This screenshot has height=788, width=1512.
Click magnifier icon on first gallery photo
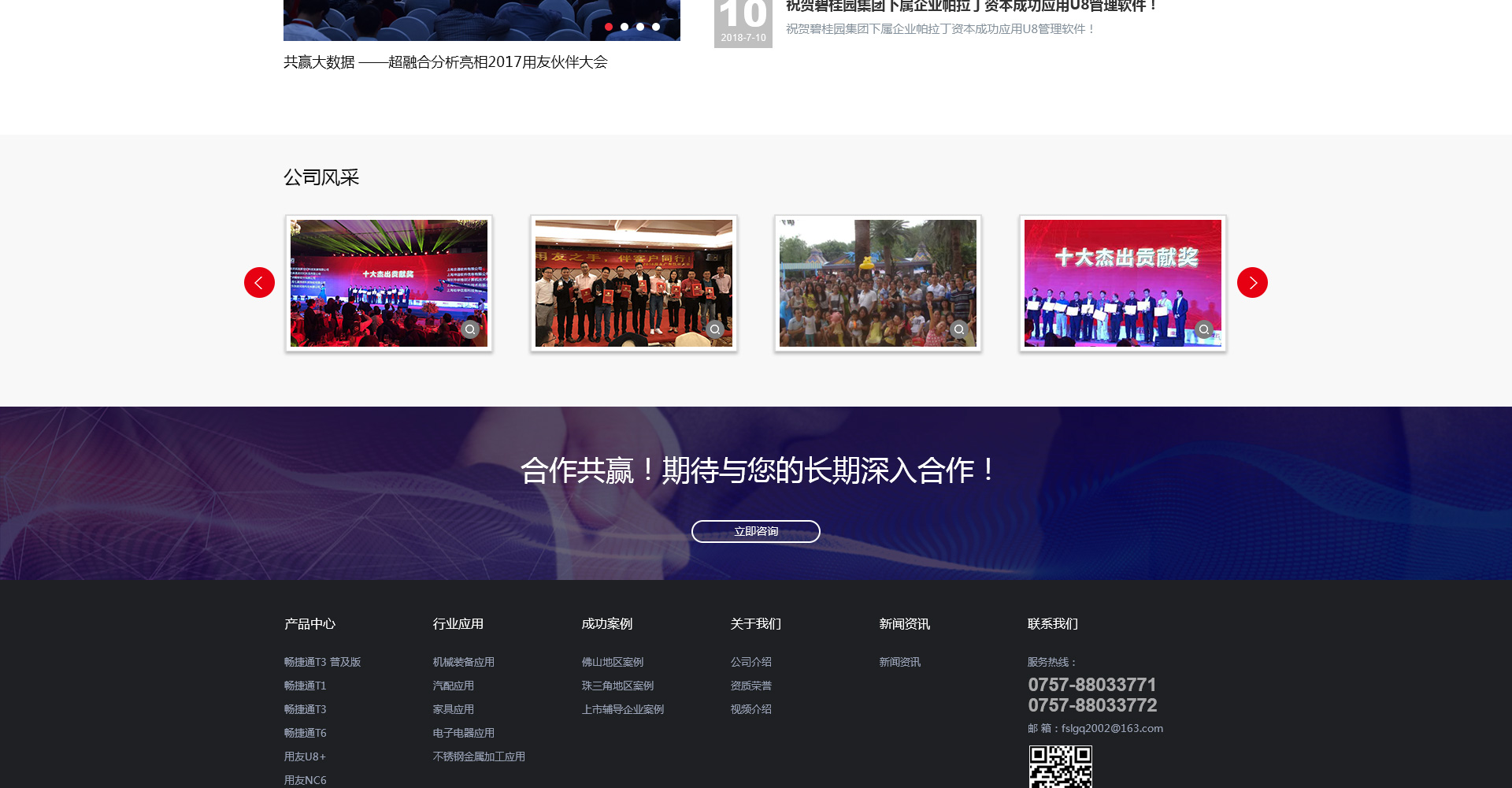470,329
